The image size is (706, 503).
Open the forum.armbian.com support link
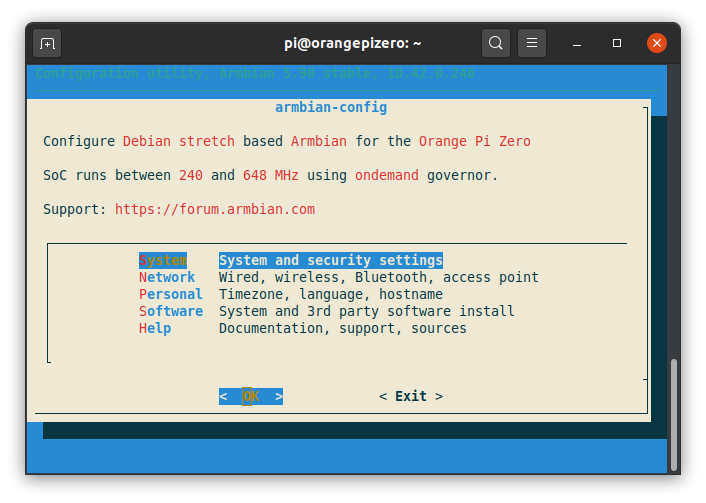(x=215, y=209)
